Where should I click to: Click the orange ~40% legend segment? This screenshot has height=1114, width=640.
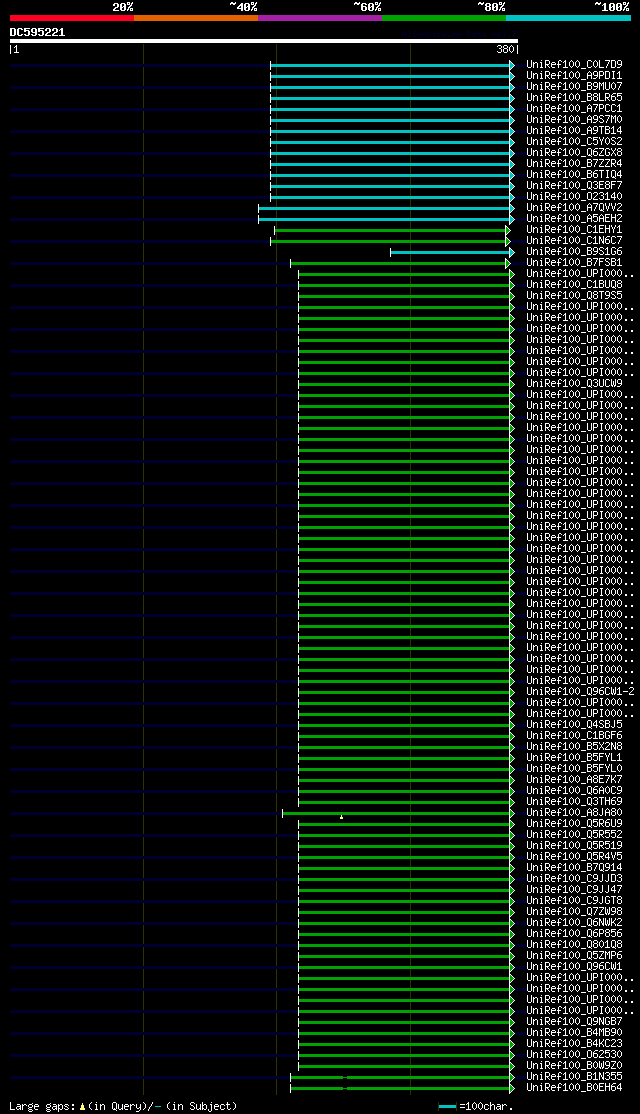196,18
